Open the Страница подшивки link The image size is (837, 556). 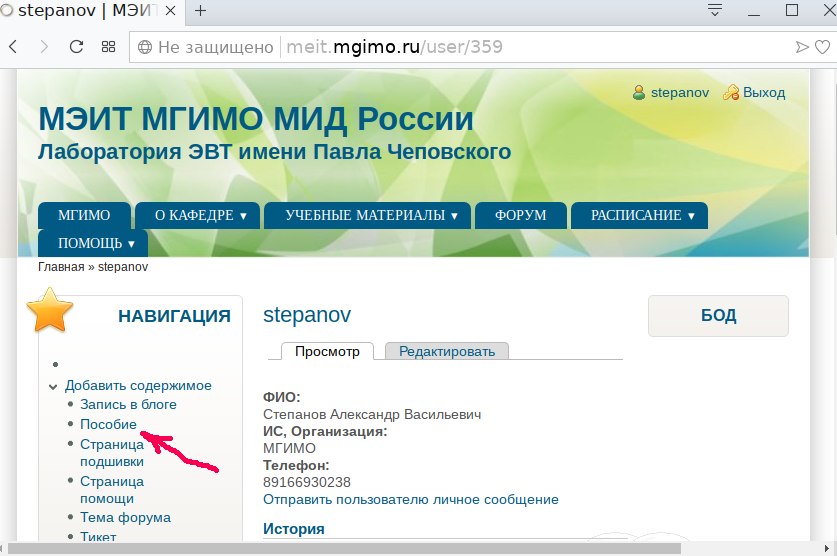pyautogui.click(x=112, y=453)
